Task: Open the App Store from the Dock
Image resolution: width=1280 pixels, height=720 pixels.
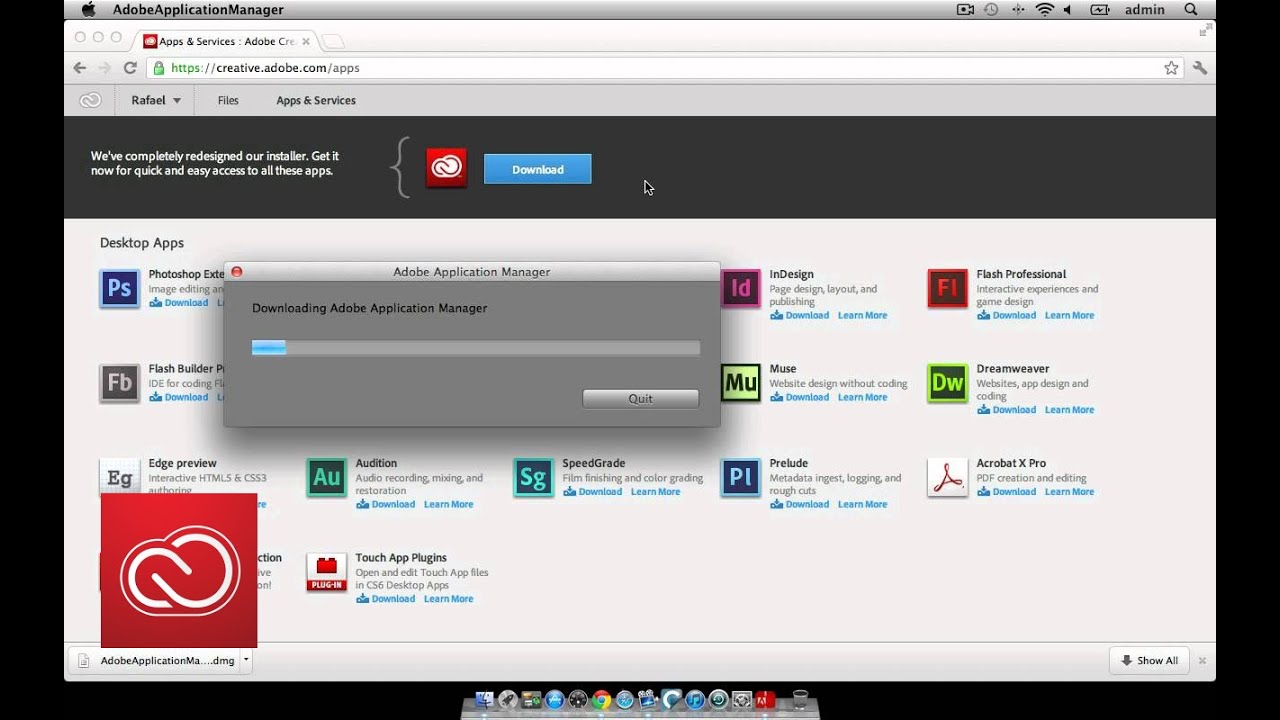Action: tap(555, 700)
